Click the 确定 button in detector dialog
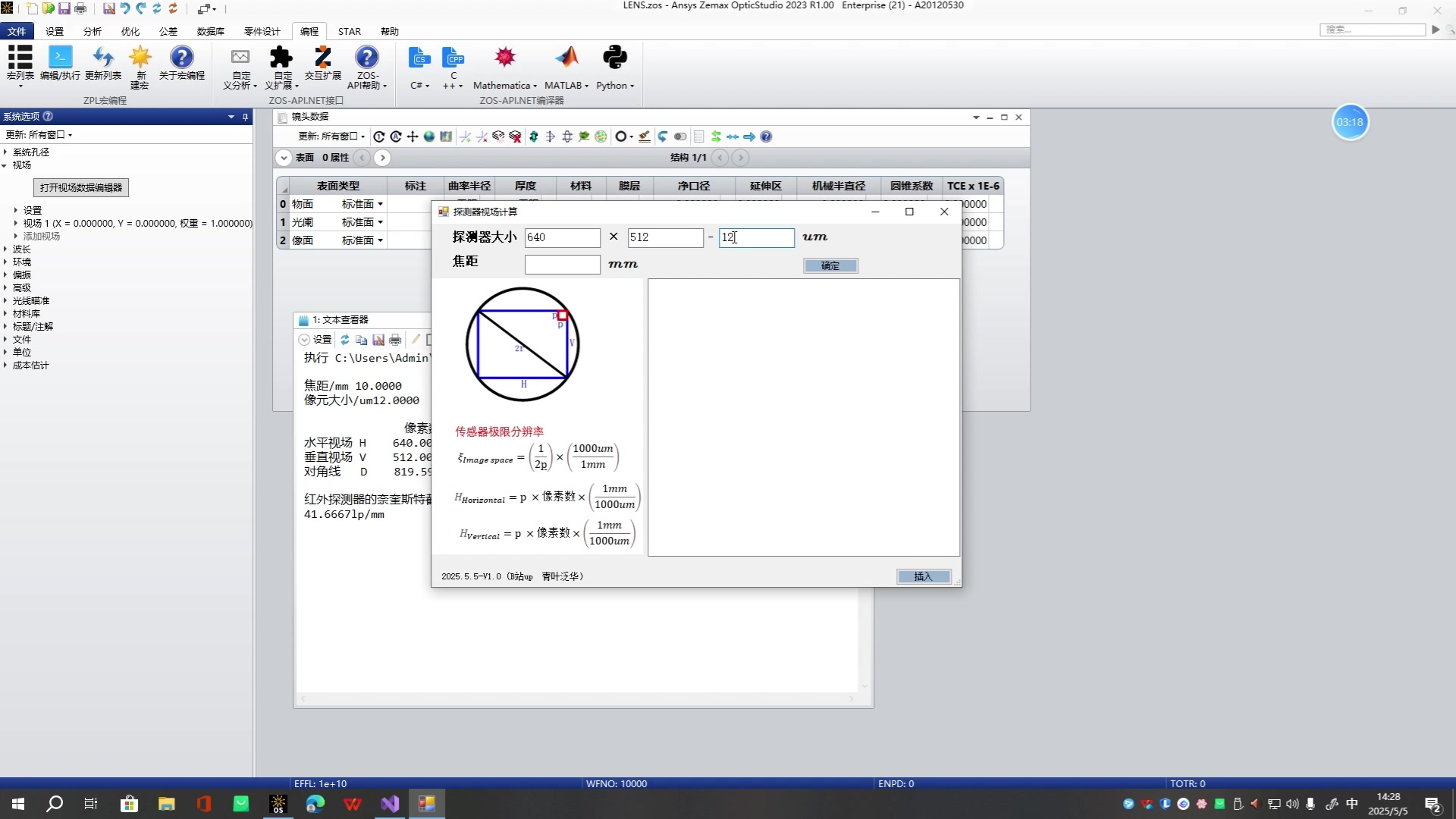The image size is (1456, 819). [830, 265]
